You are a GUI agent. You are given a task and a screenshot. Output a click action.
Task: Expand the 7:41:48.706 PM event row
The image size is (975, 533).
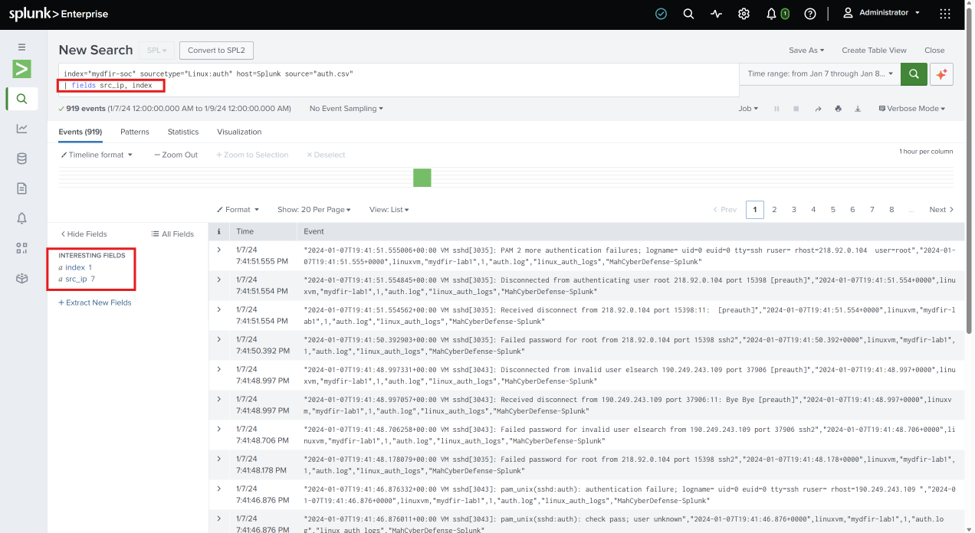(x=219, y=429)
